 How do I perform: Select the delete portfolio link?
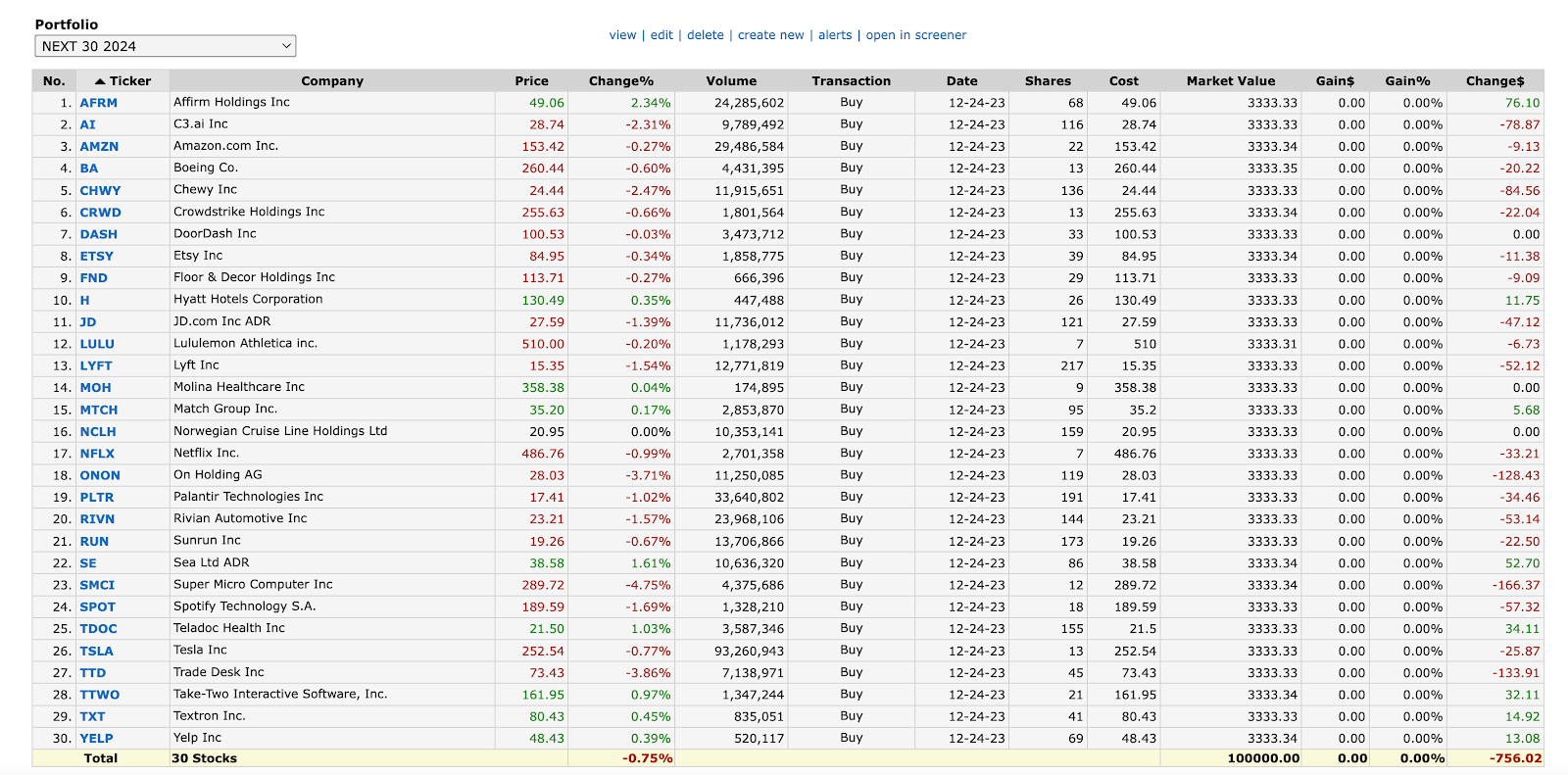pyautogui.click(x=706, y=35)
